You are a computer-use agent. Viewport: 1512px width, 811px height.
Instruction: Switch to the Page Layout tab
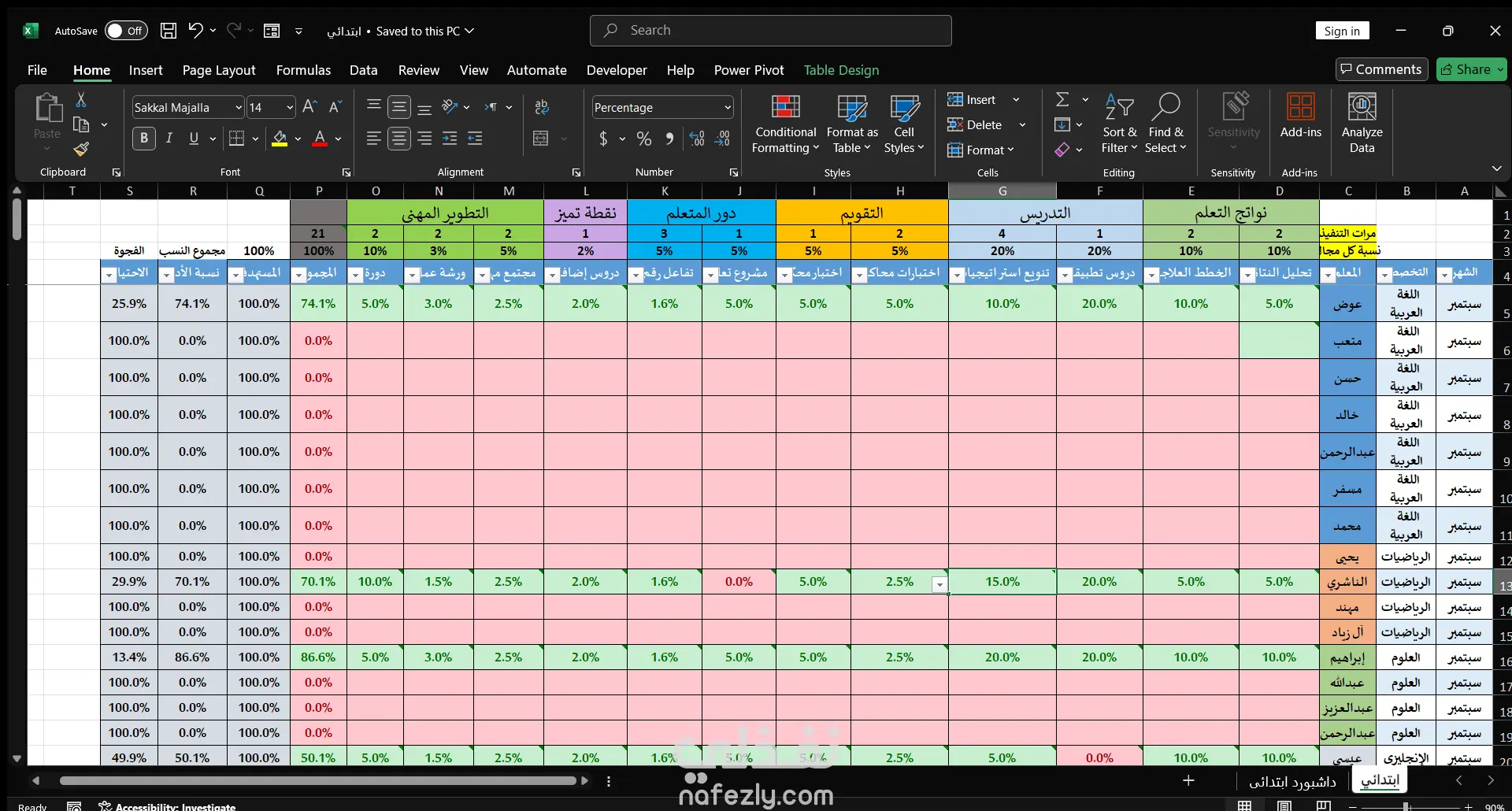[219, 70]
